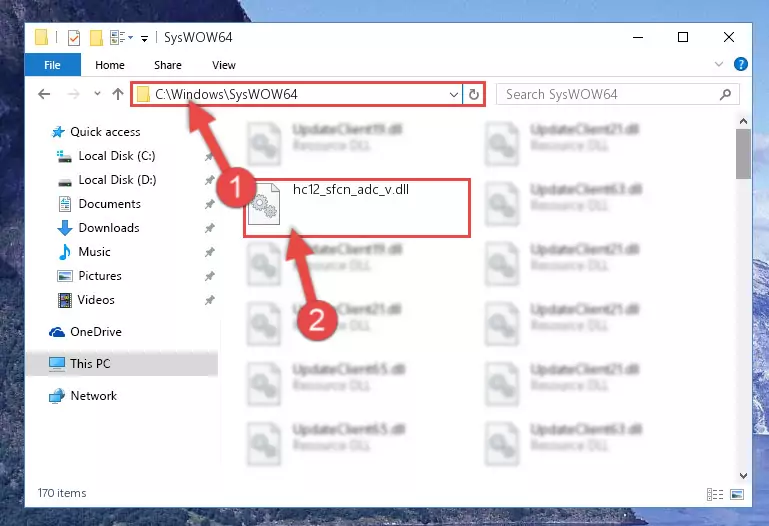The image size is (769, 526).
Task: Close the SysWOW64 window
Action: (729, 37)
